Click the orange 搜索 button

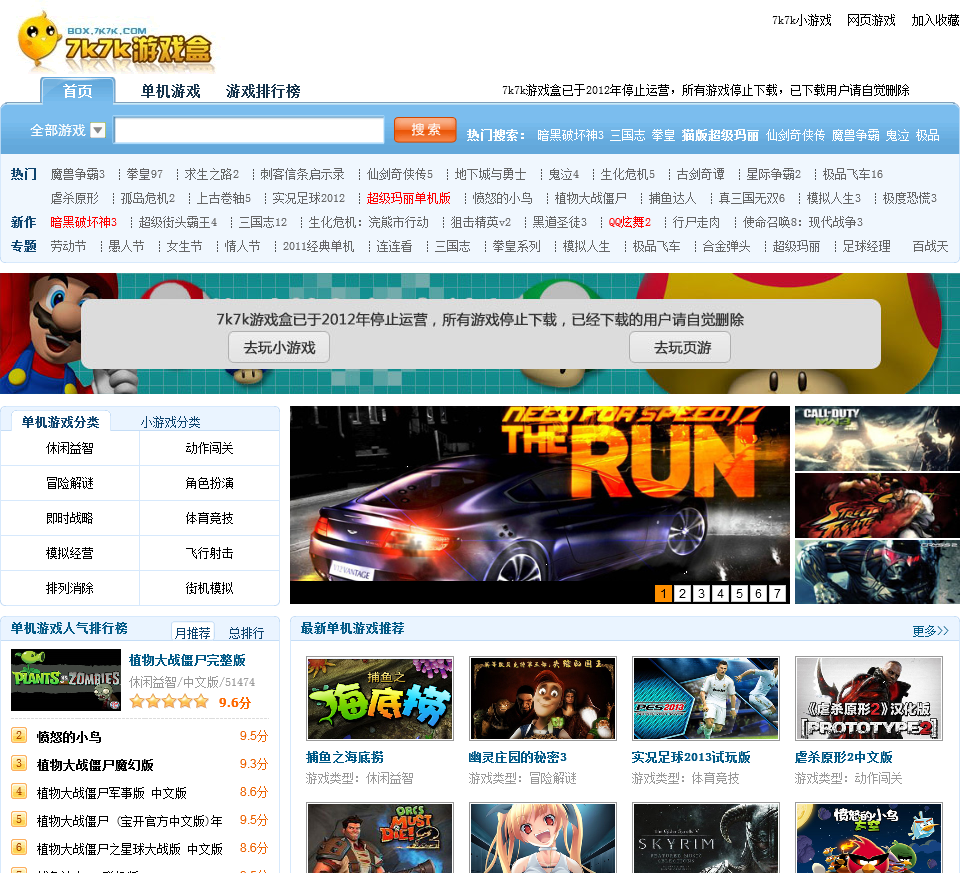[x=426, y=130]
